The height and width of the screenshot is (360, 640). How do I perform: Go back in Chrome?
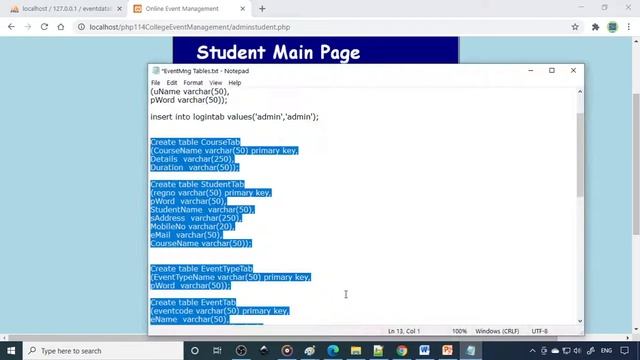tap(11, 27)
